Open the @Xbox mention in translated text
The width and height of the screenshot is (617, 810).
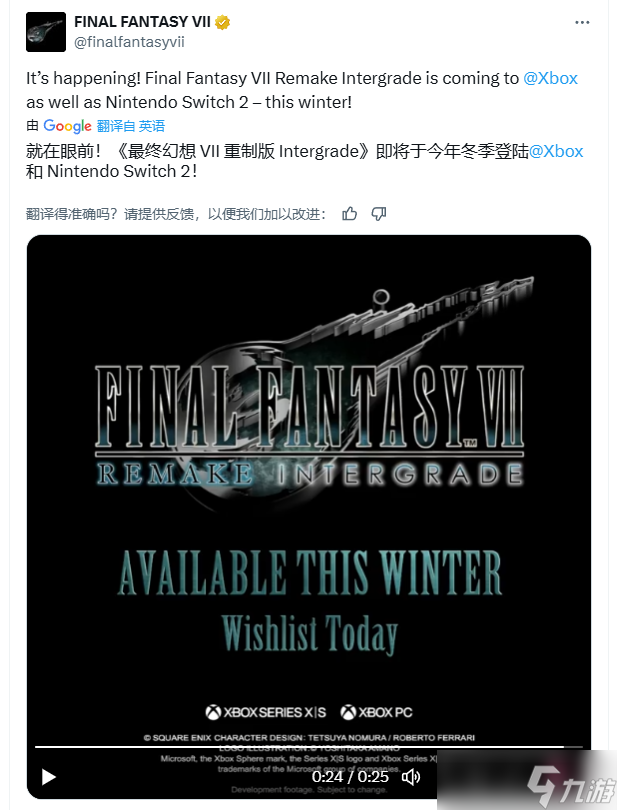pos(556,151)
